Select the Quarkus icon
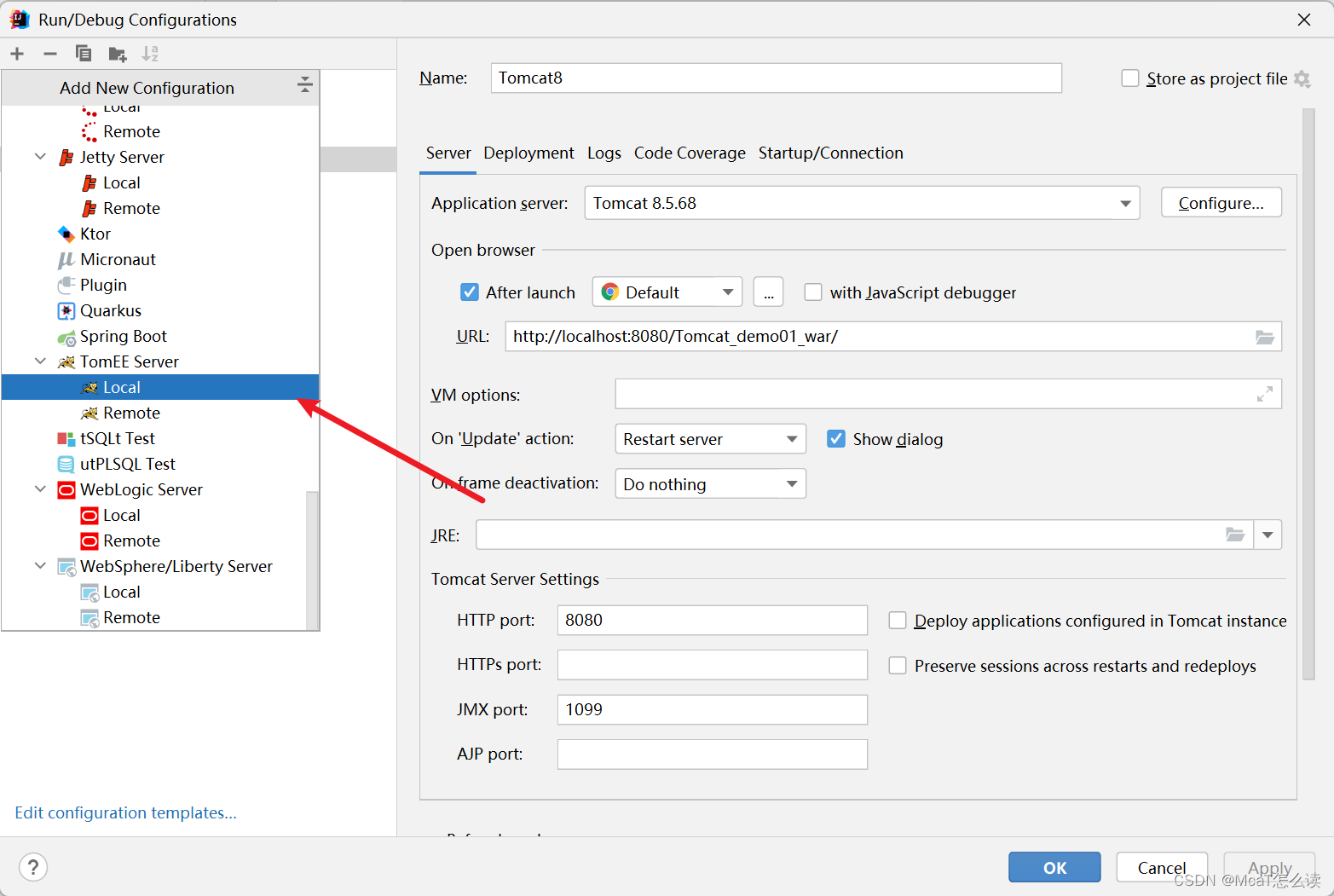 click(x=66, y=311)
